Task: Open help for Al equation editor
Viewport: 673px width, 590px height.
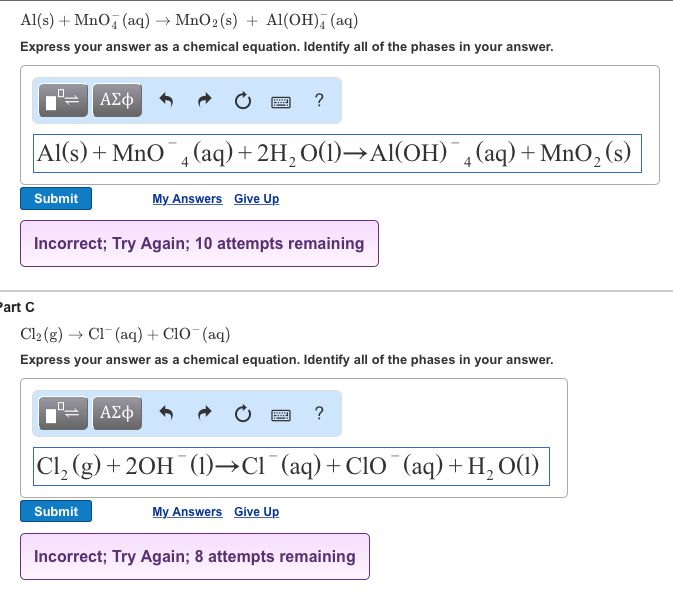Action: click(319, 100)
